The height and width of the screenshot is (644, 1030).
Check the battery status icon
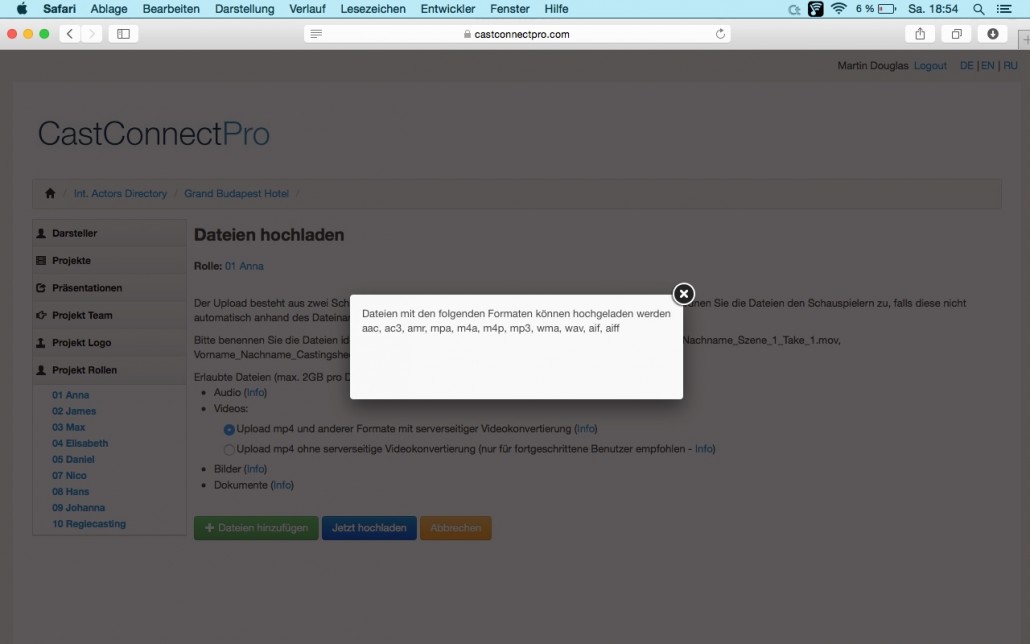887,9
